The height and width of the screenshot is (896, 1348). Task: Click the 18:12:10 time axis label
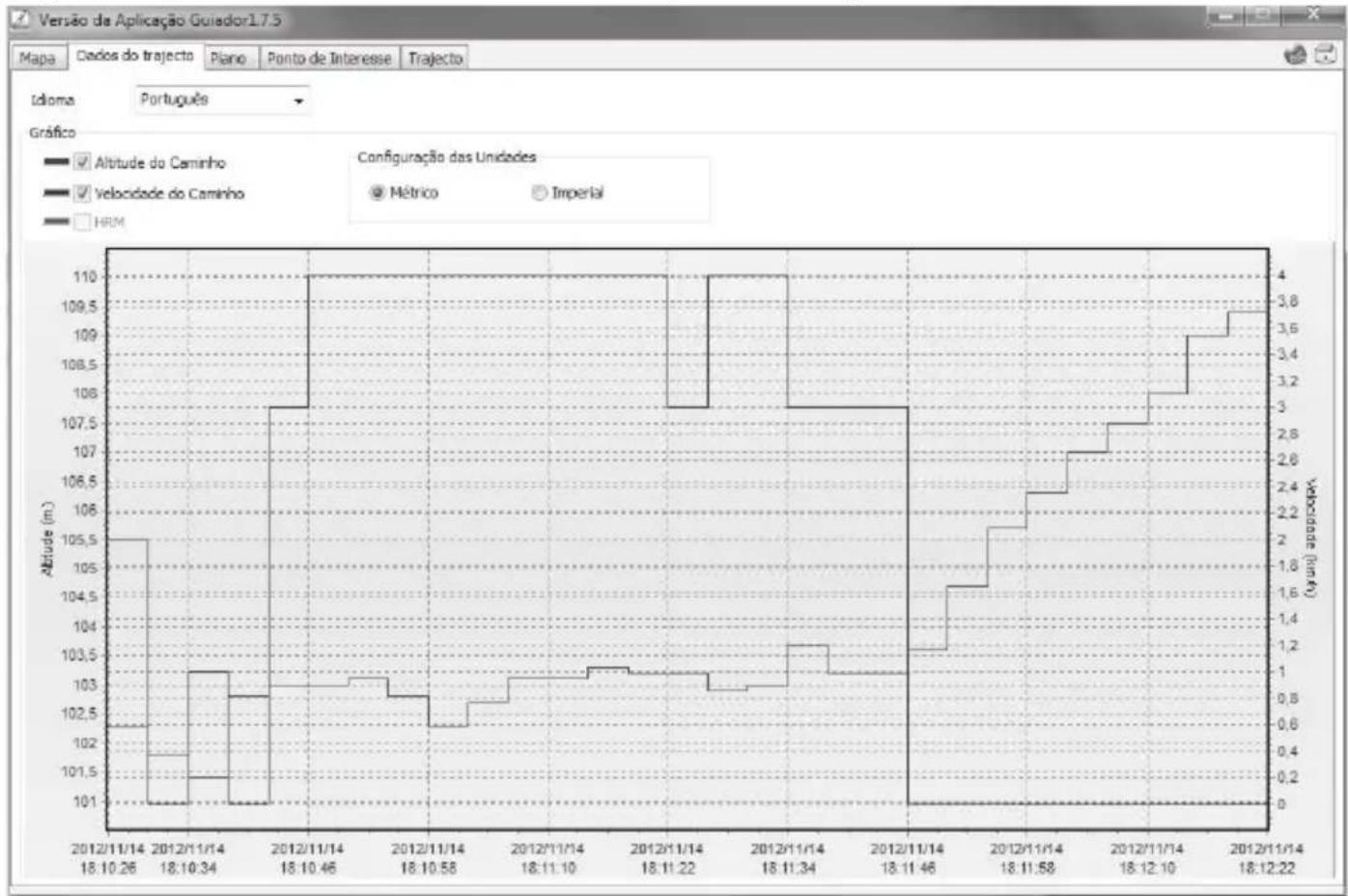point(1146,858)
